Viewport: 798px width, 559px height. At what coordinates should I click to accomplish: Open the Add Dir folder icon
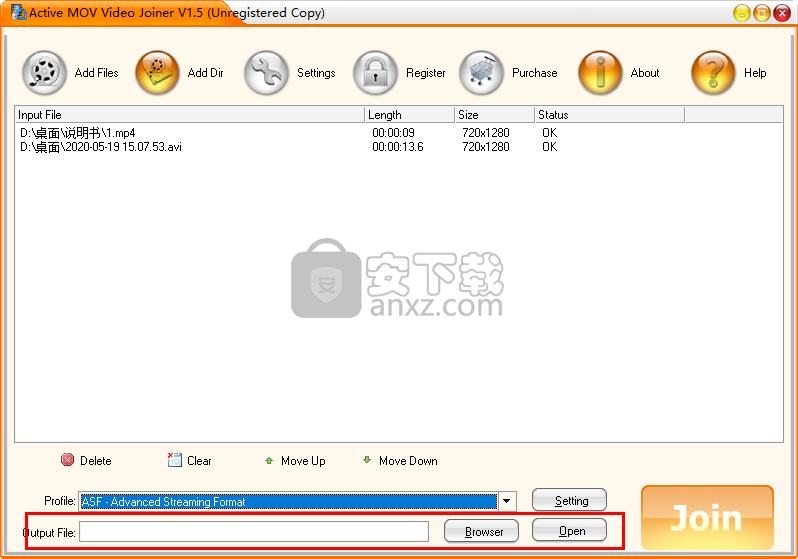tap(158, 73)
